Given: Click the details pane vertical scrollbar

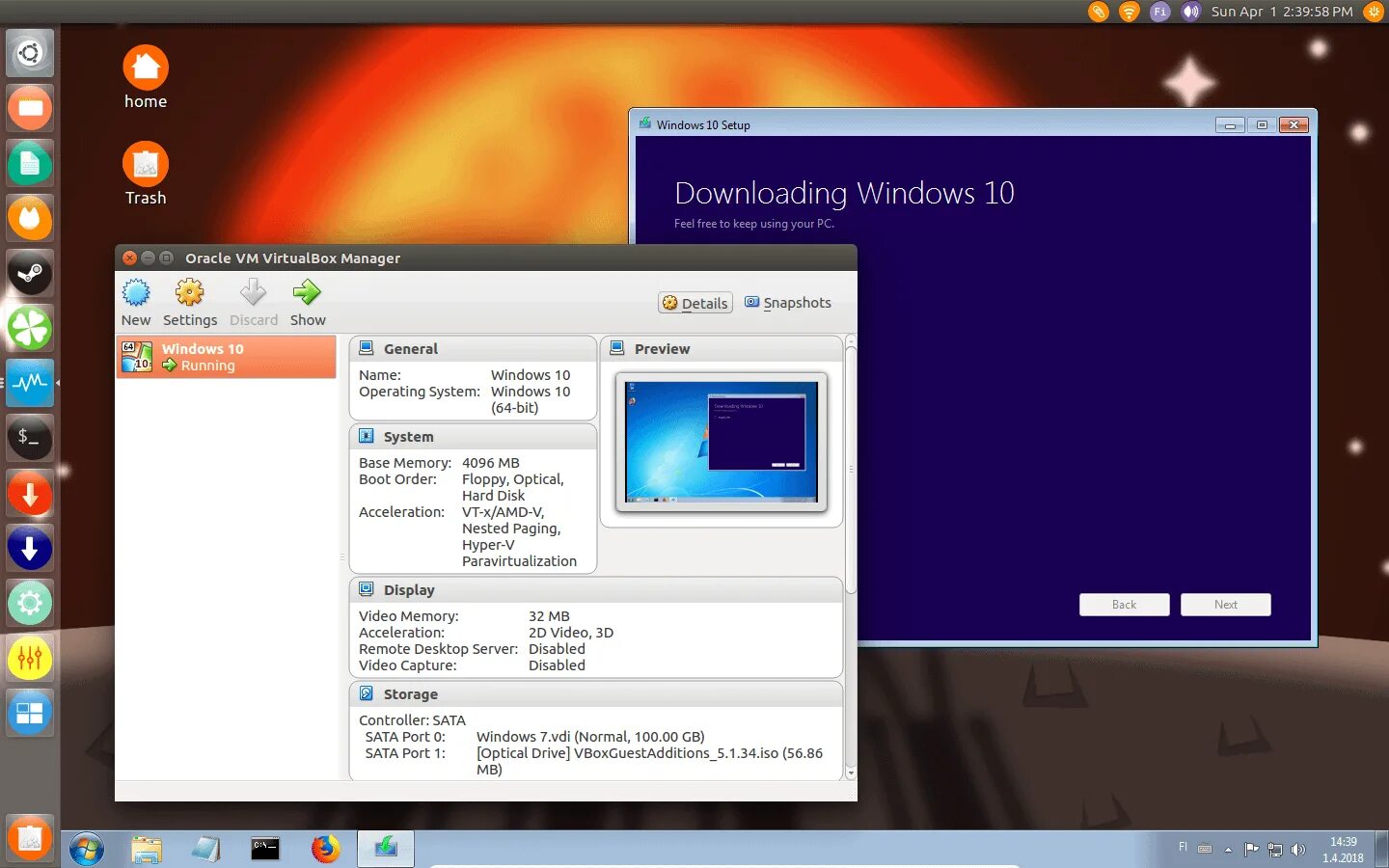Looking at the screenshot, I should click(x=851, y=471).
